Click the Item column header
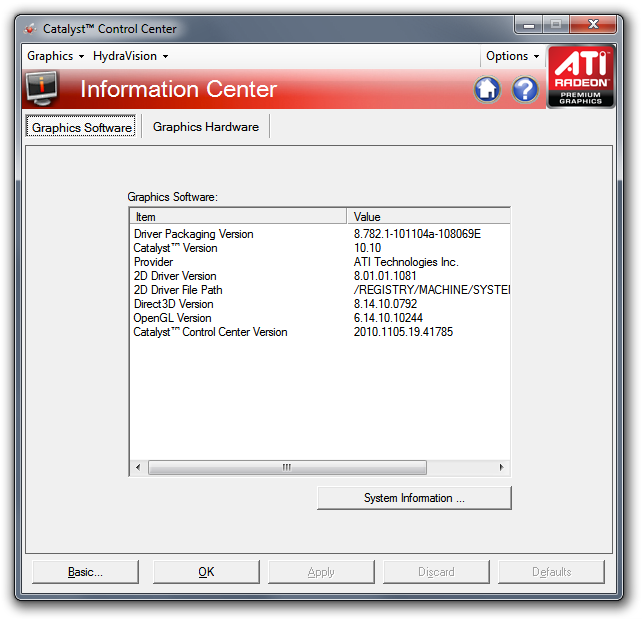Image resolution: width=642 pixels, height=619 pixels. click(238, 217)
